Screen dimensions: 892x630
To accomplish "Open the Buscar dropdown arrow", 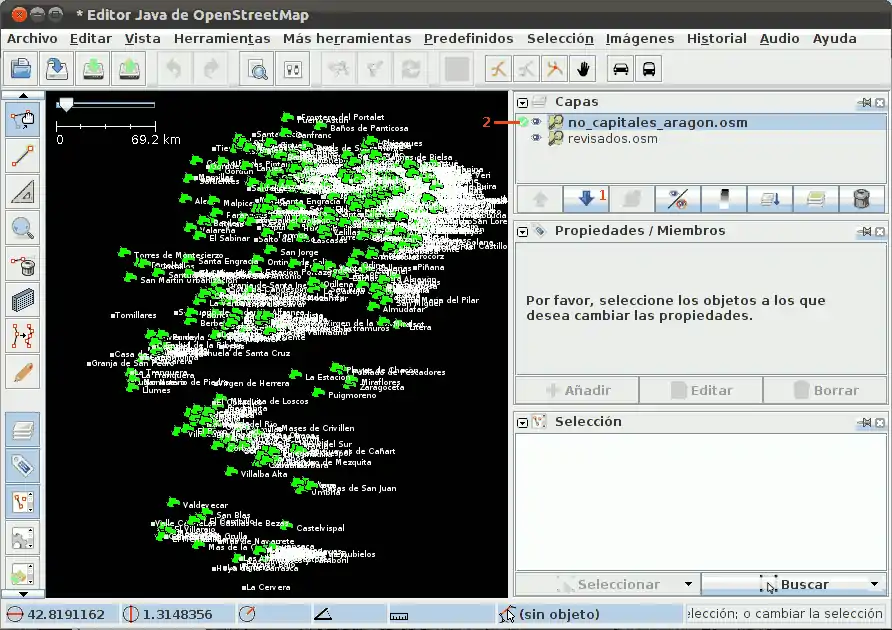I will point(873,584).
